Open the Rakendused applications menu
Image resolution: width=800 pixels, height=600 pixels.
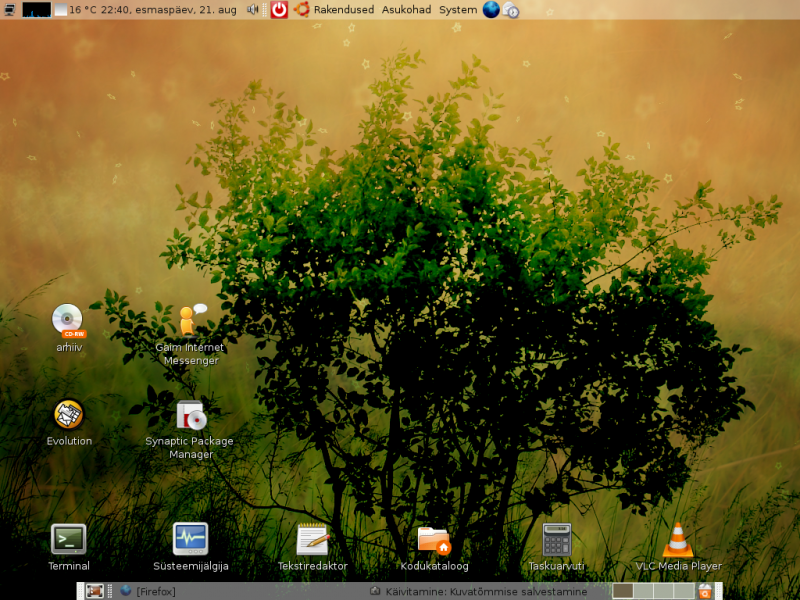[344, 10]
